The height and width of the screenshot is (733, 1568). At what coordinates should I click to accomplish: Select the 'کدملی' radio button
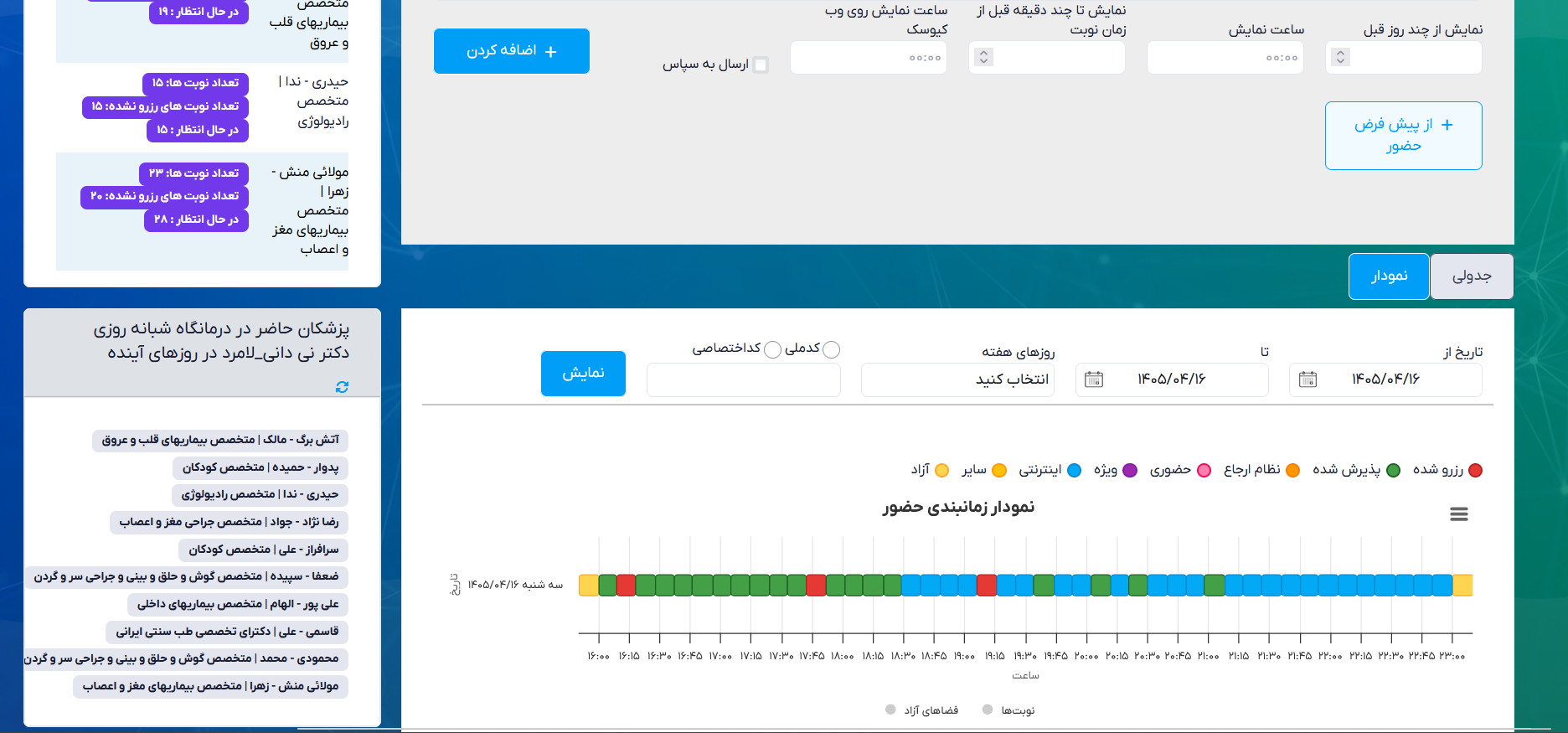coord(831,349)
